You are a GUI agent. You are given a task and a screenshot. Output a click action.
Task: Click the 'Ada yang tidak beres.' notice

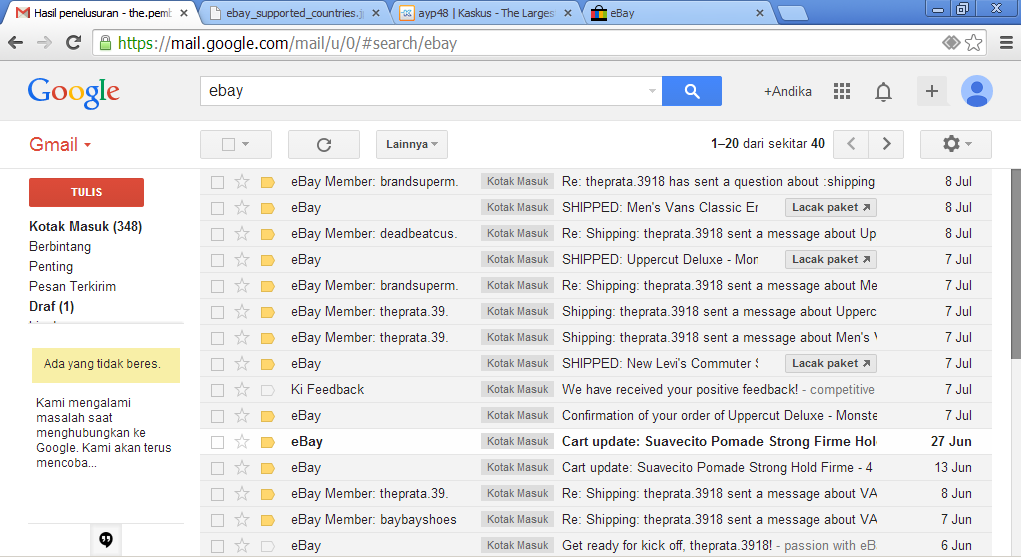(105, 365)
